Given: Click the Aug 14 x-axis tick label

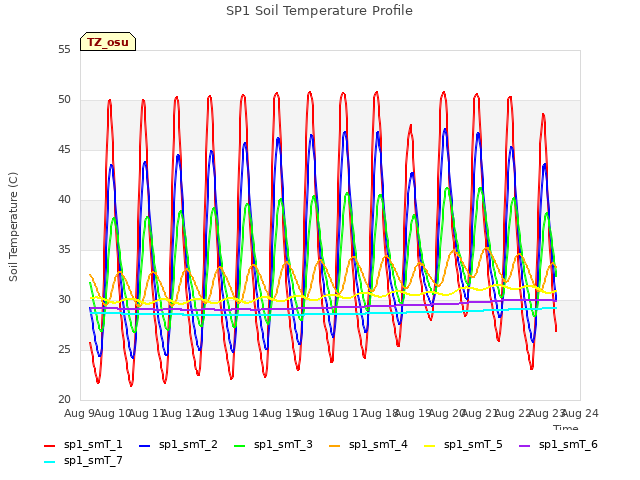Looking at the screenshot, I should pyautogui.click(x=247, y=414).
